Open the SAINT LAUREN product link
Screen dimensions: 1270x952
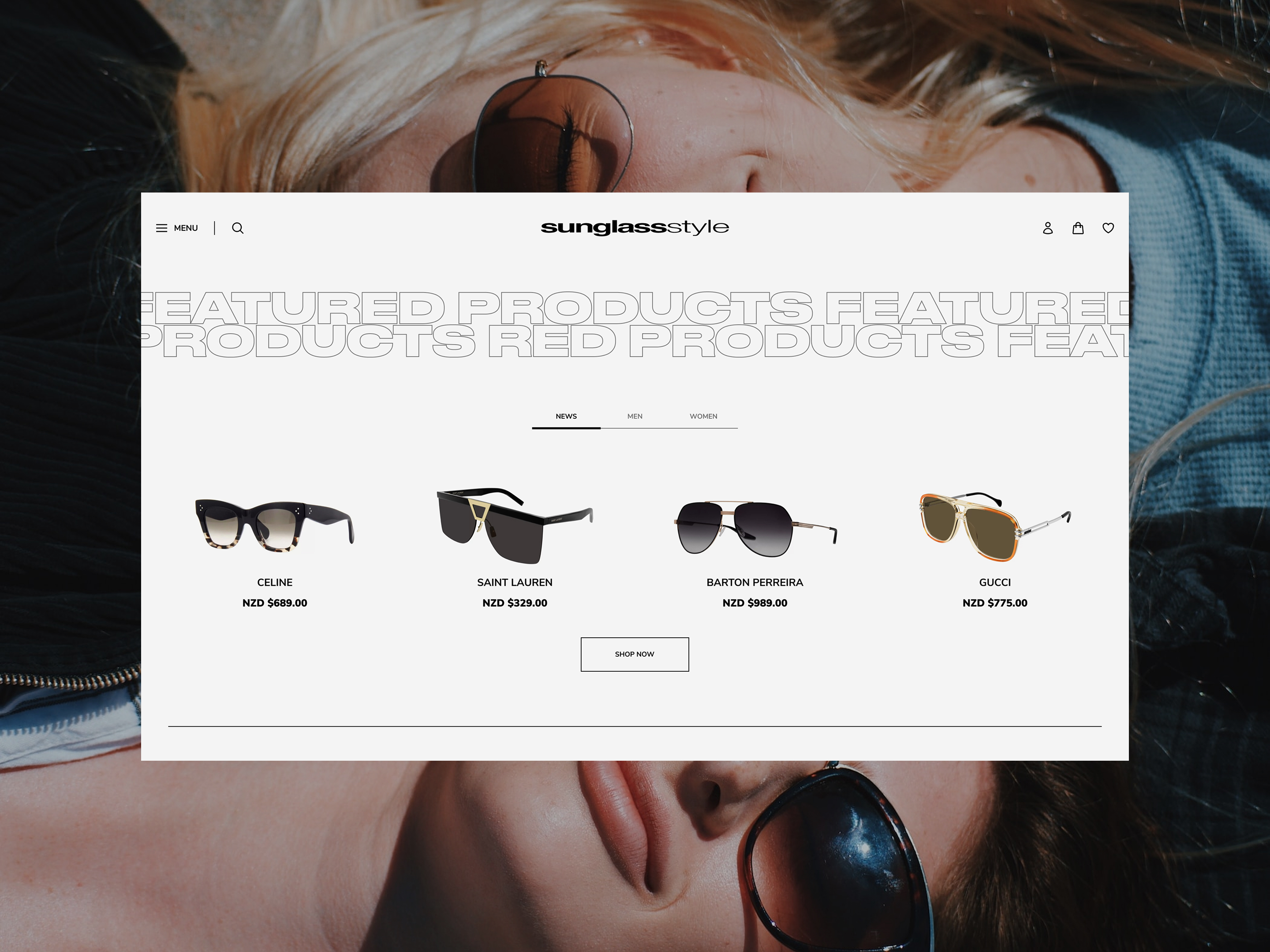pos(515,582)
